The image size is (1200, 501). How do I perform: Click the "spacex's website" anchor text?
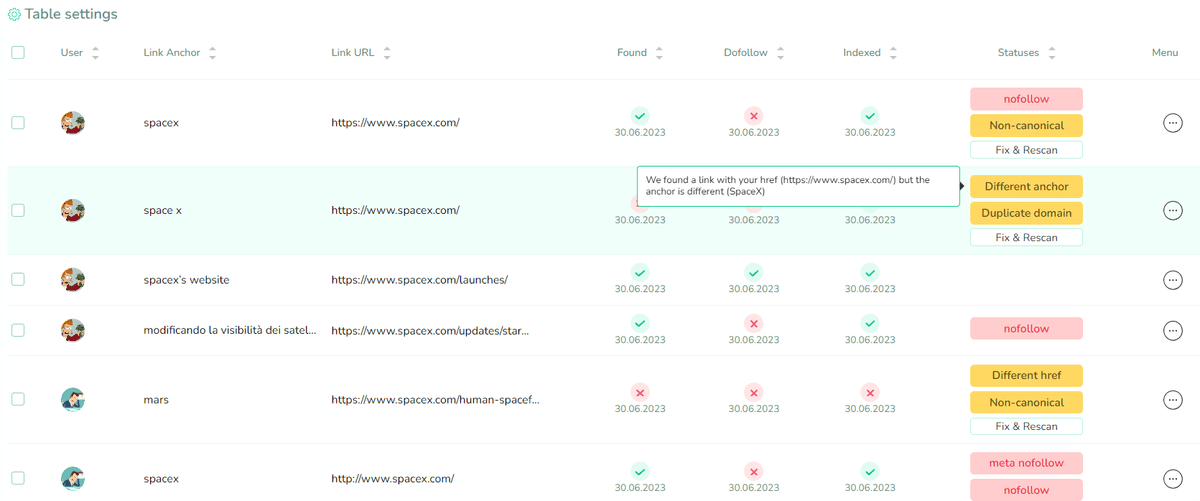186,280
